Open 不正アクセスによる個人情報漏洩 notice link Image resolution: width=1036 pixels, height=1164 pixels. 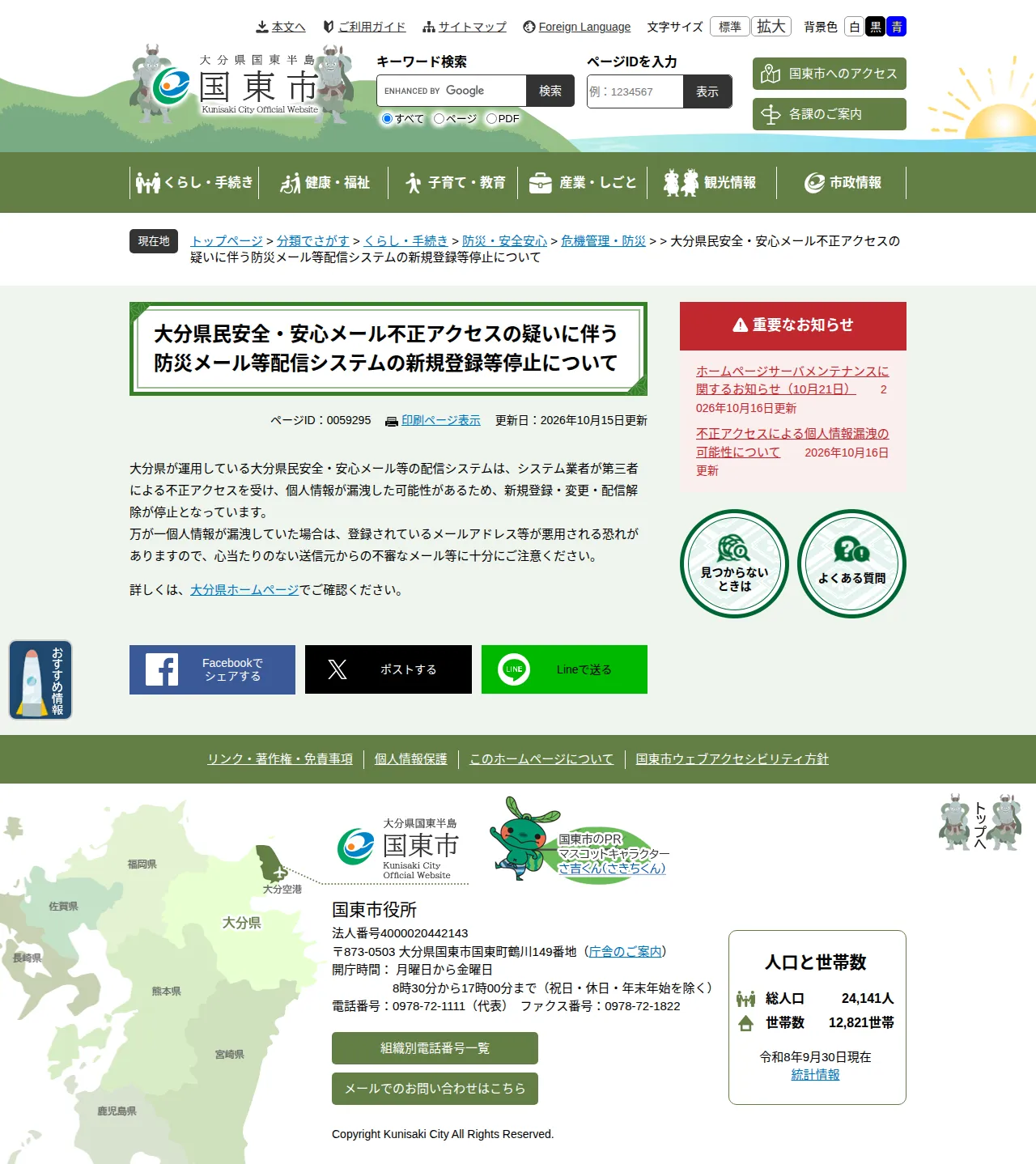(x=792, y=443)
